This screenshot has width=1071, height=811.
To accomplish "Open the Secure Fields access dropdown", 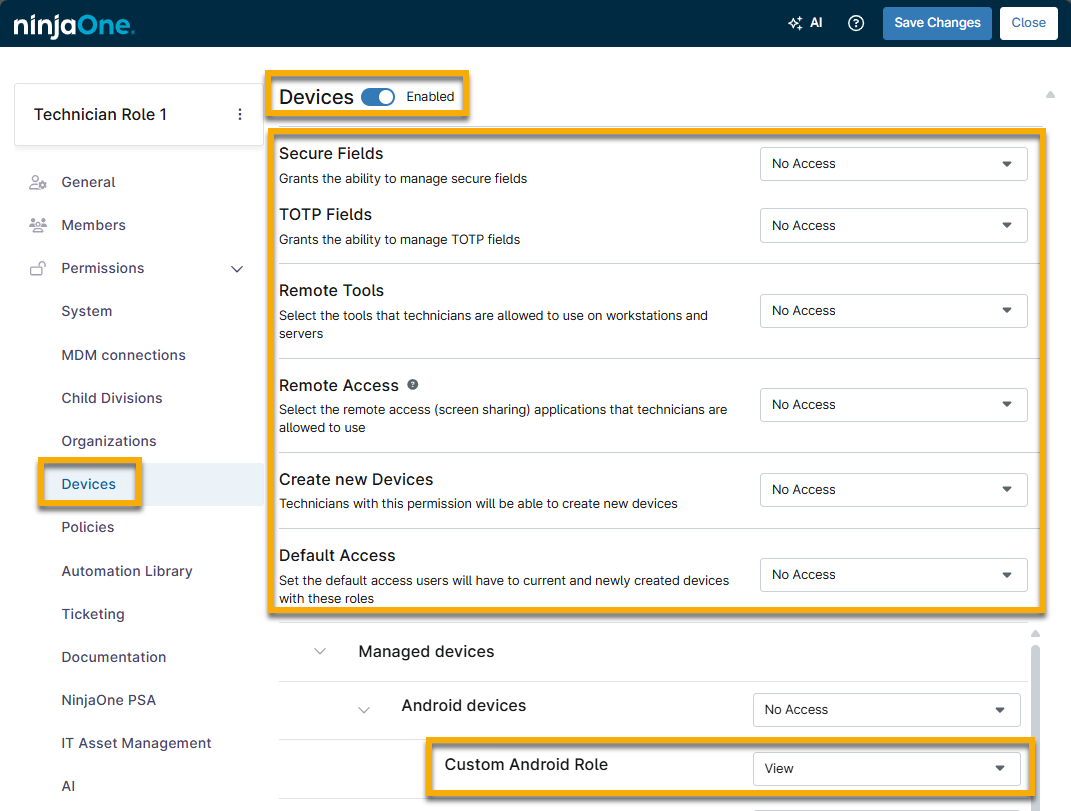I will (893, 164).
